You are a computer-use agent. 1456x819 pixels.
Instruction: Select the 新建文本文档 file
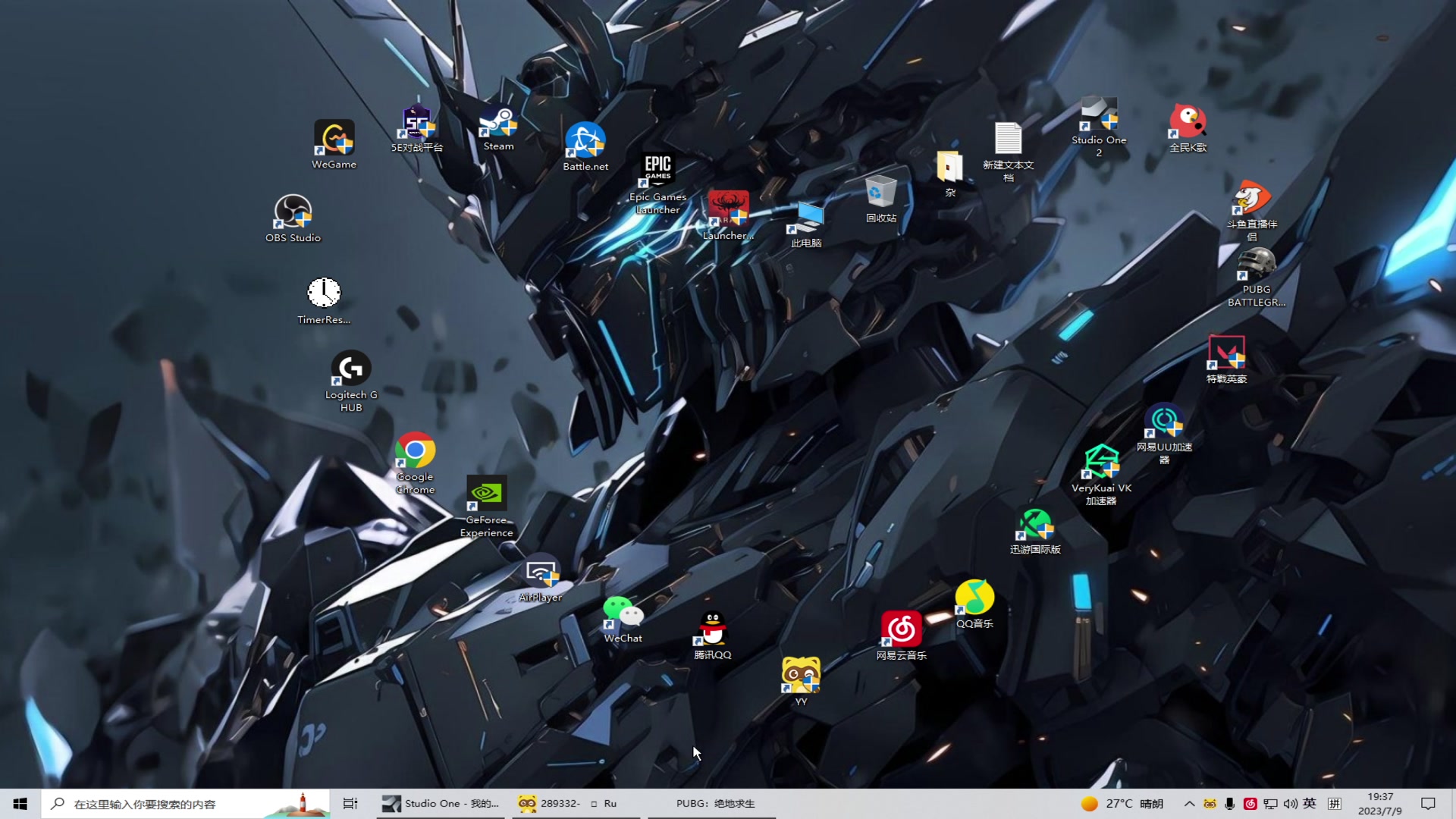tap(1008, 152)
